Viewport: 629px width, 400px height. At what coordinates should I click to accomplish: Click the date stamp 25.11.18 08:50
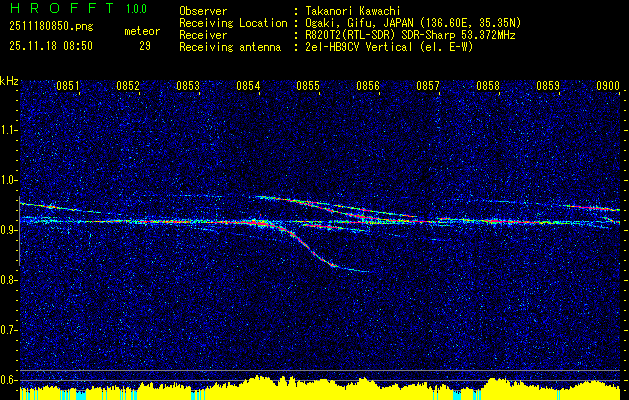pyautogui.click(x=51, y=46)
